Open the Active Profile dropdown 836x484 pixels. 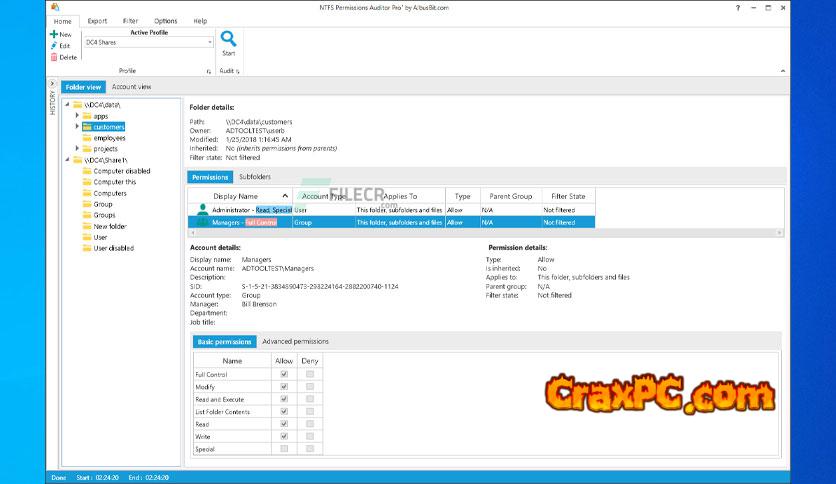pyautogui.click(x=210, y=43)
